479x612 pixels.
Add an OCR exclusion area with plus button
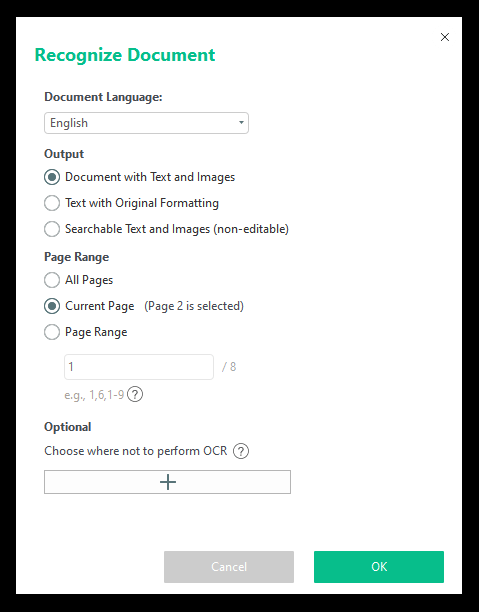click(167, 482)
